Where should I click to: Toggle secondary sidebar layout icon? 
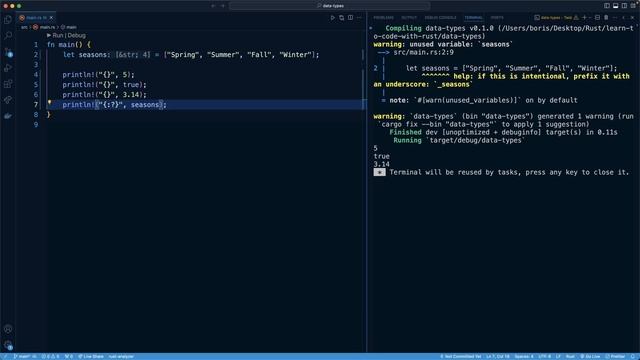(624, 6)
